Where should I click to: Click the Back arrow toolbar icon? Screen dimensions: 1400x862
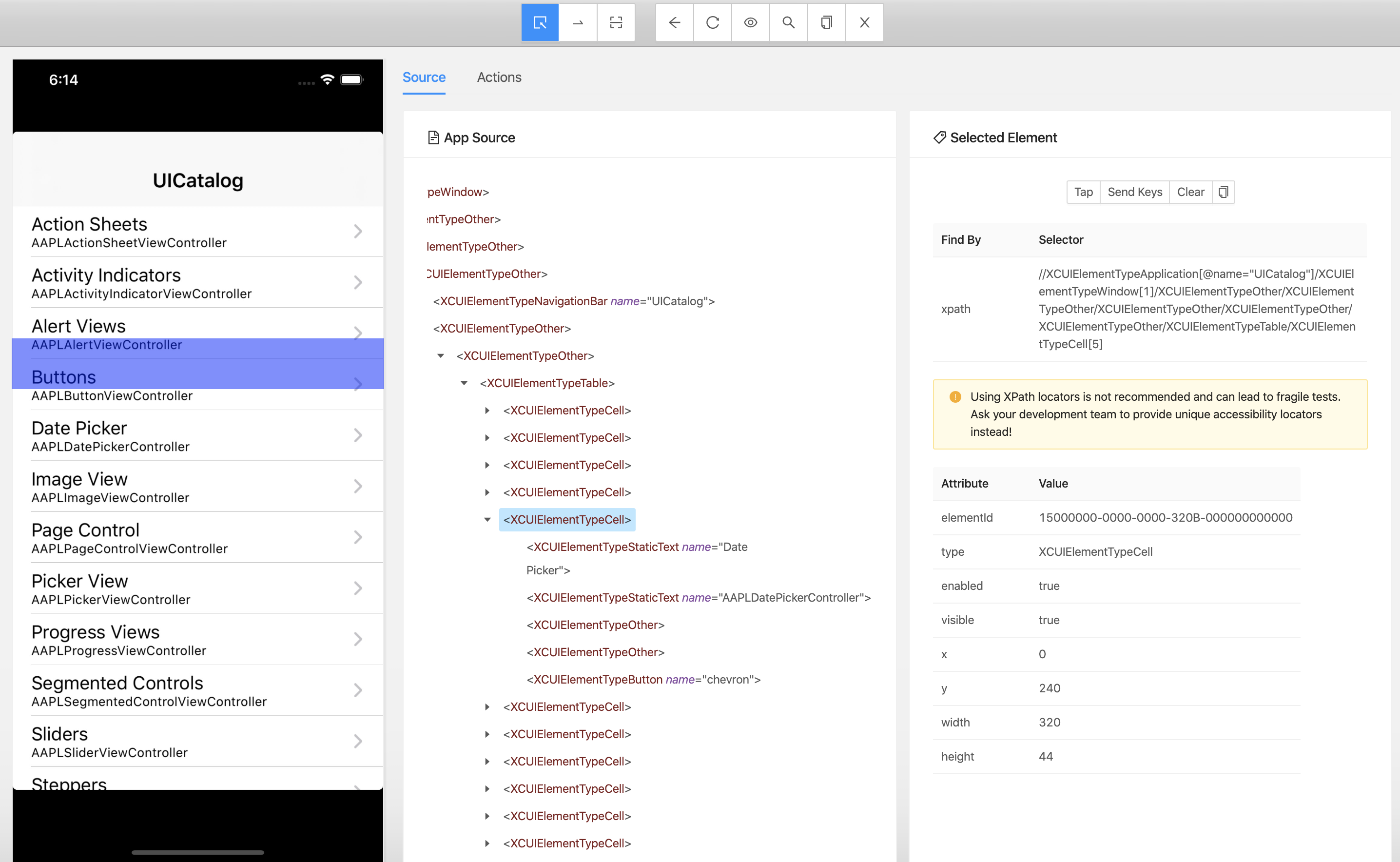[x=674, y=22]
